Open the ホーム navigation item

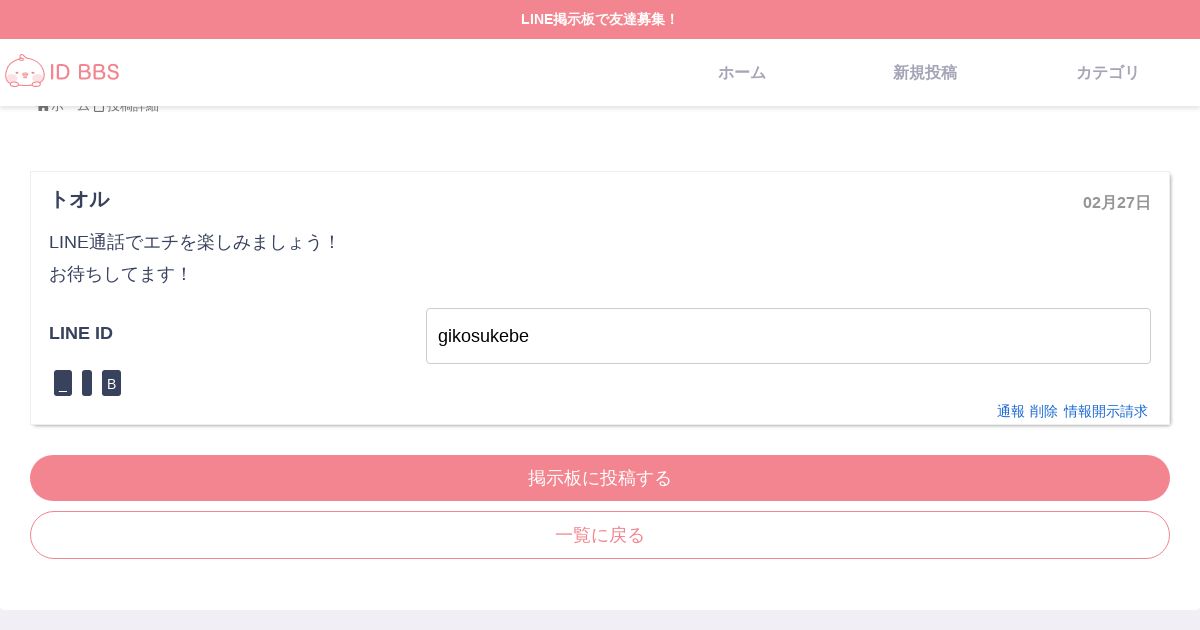[x=742, y=73]
